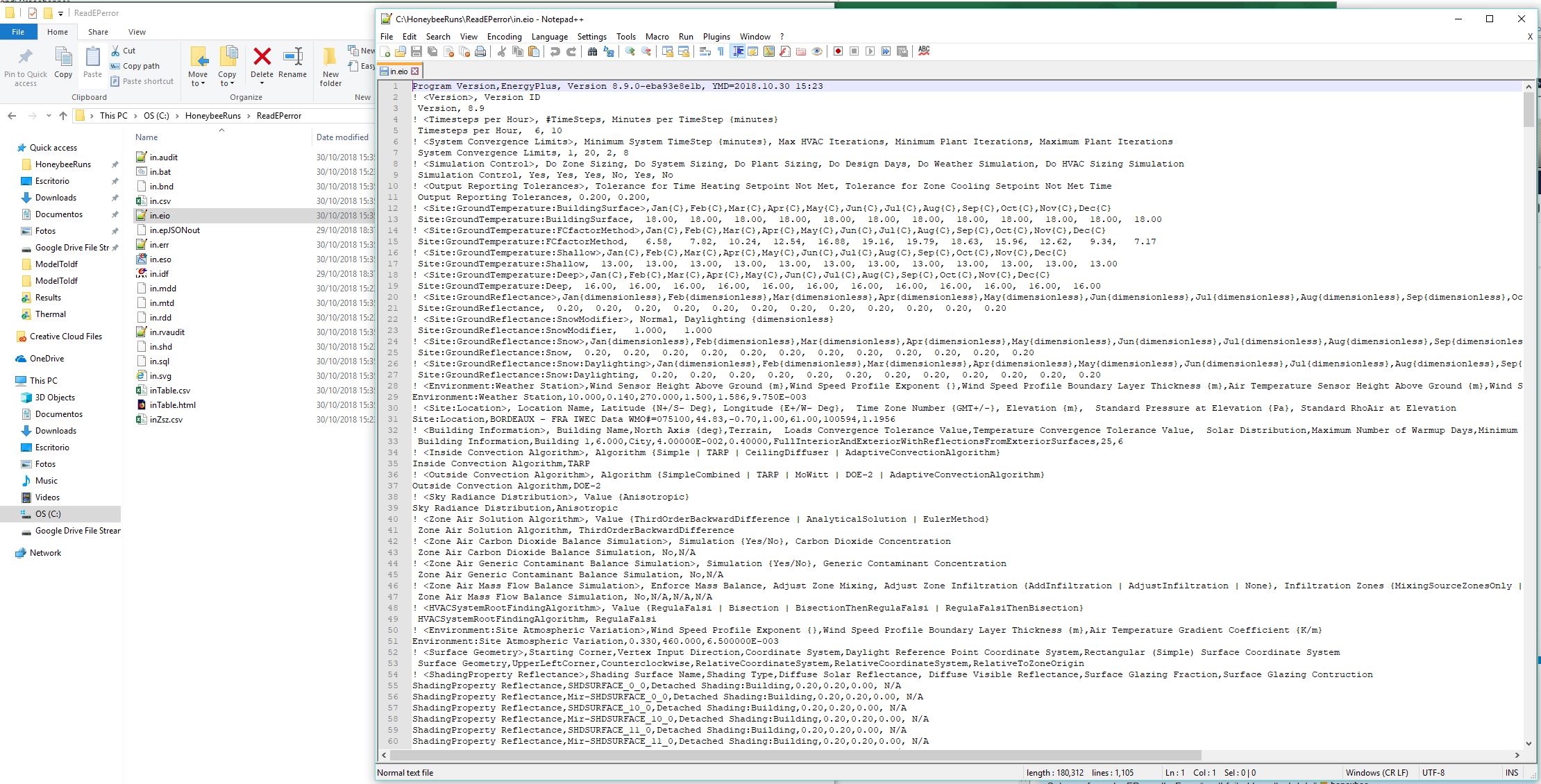The image size is (1541, 784).
Task: Switch to the View ribbon tab
Action: 137,32
